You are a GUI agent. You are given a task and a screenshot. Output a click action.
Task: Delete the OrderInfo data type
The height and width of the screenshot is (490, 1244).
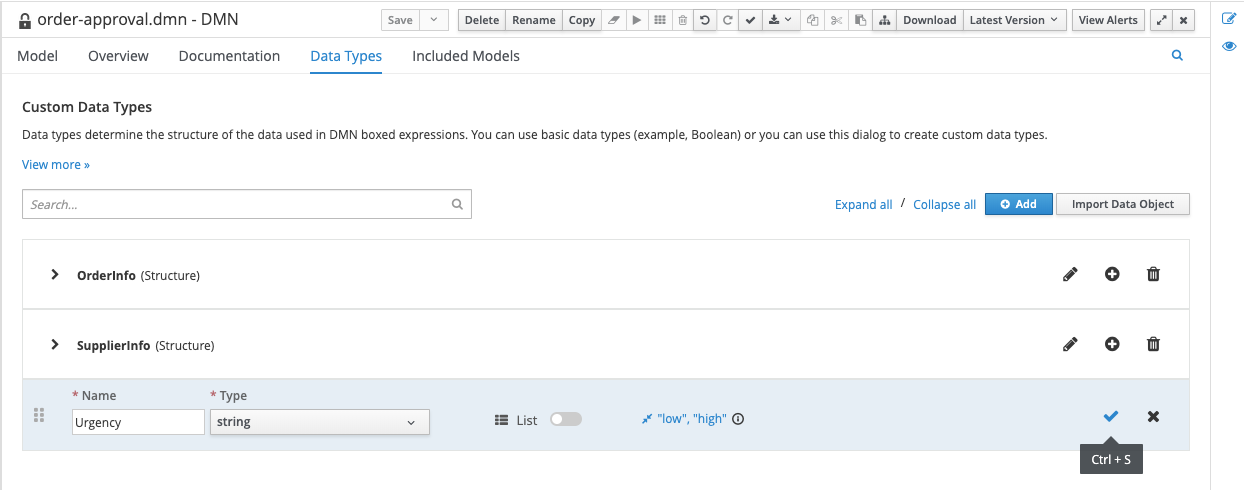(1153, 274)
